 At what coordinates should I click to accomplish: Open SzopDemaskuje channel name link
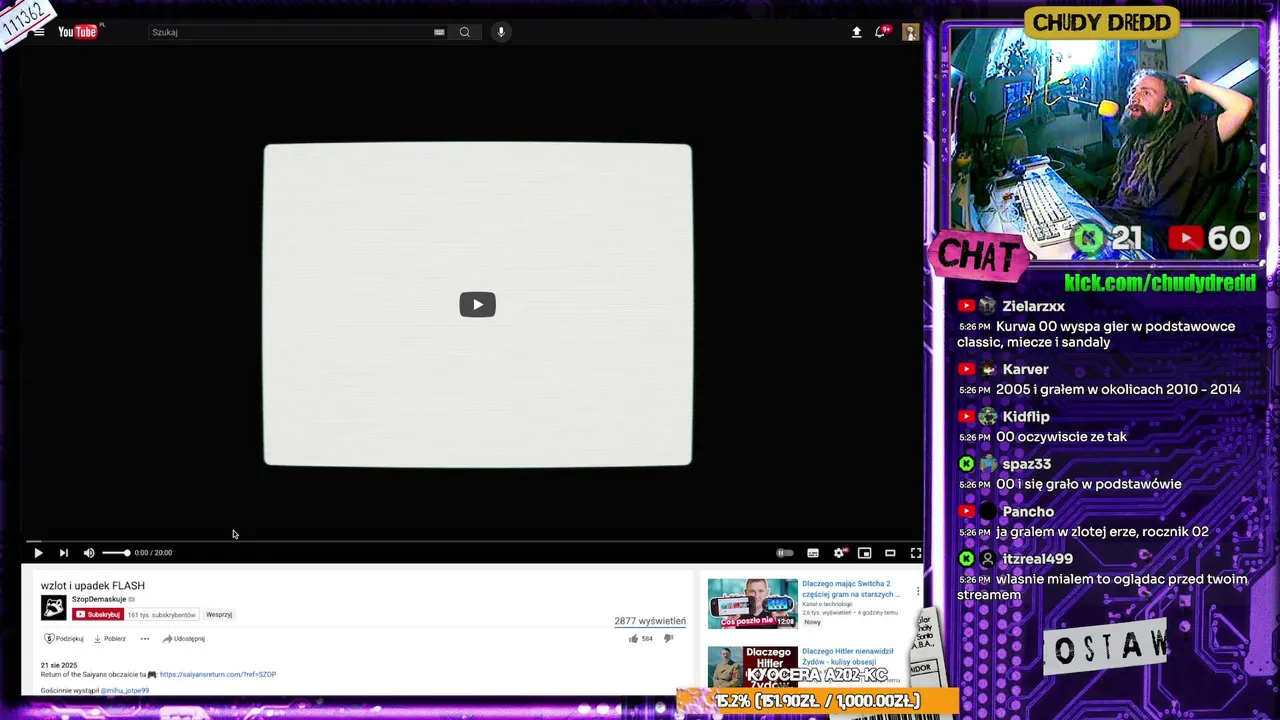point(99,599)
